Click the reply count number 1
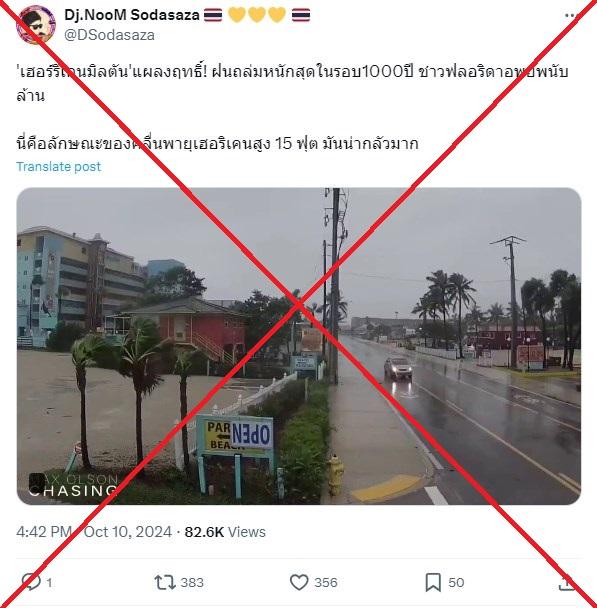Viewport: 597px width, 608px height. (49, 582)
